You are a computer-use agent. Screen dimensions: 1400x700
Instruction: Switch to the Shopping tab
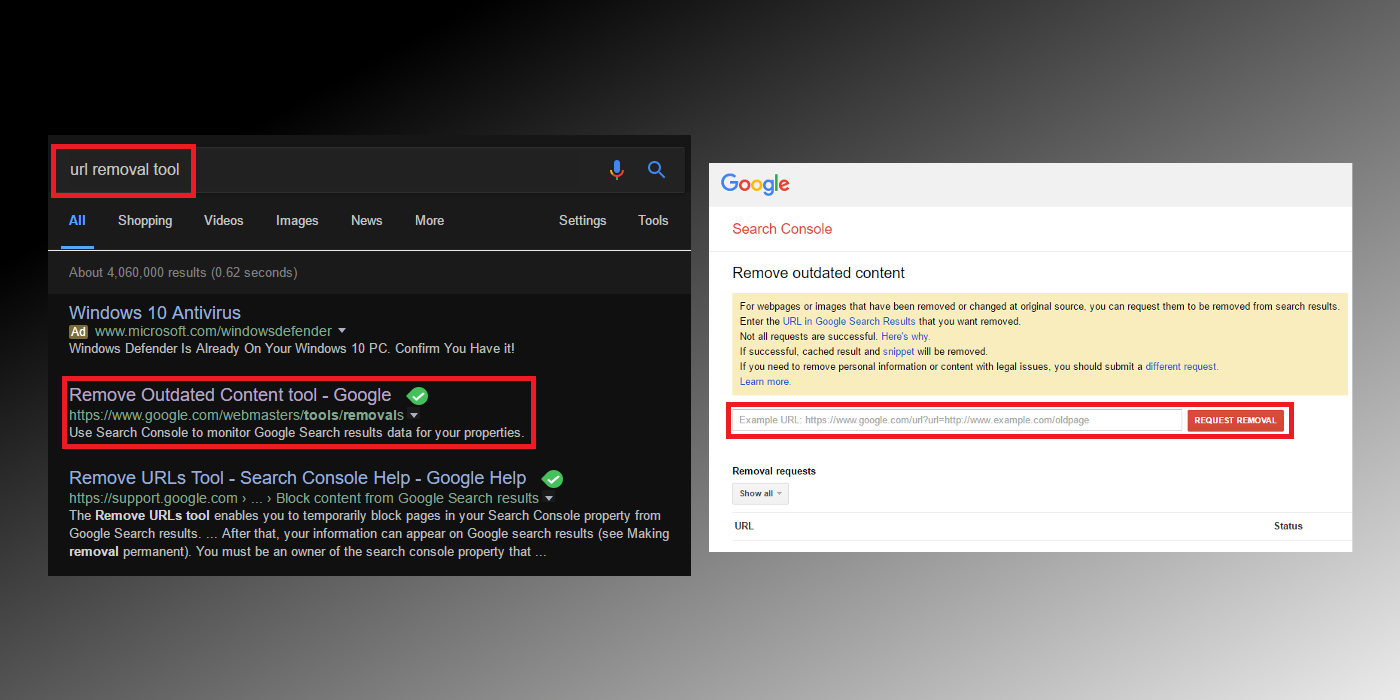145,221
